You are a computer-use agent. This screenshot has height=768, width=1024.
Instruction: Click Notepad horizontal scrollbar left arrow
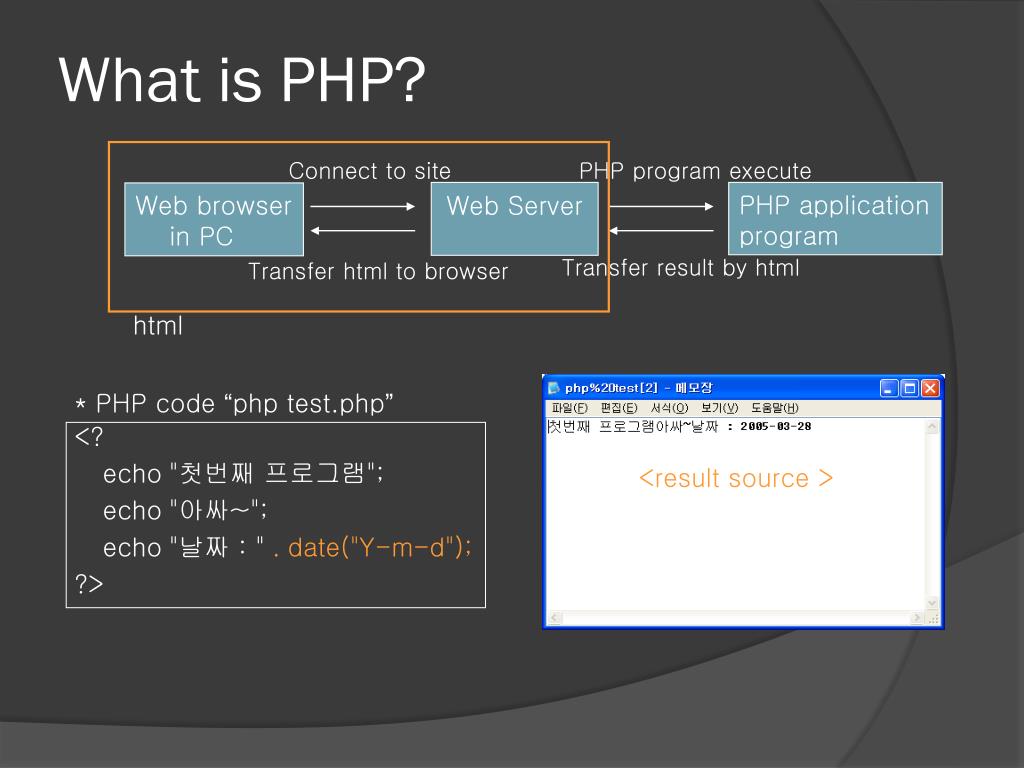555,617
